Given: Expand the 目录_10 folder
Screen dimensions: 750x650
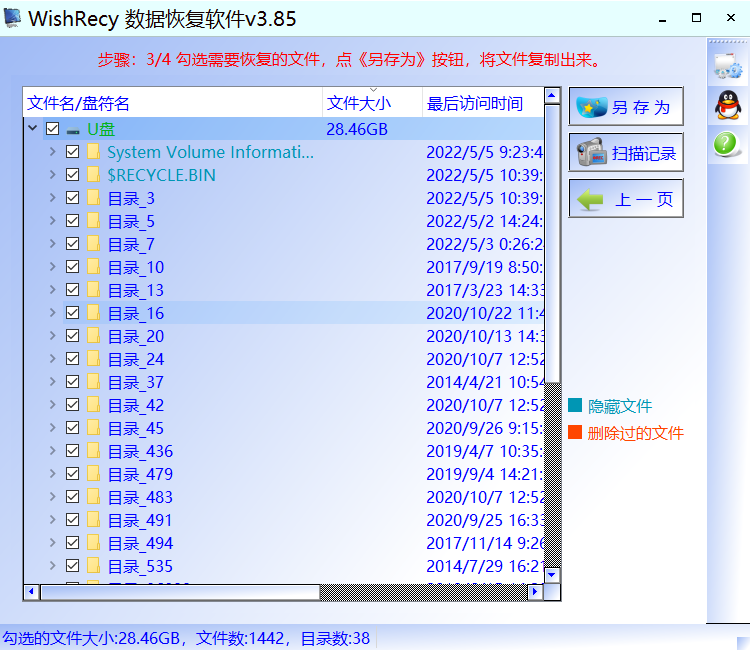Looking at the screenshot, I should pos(53,266).
